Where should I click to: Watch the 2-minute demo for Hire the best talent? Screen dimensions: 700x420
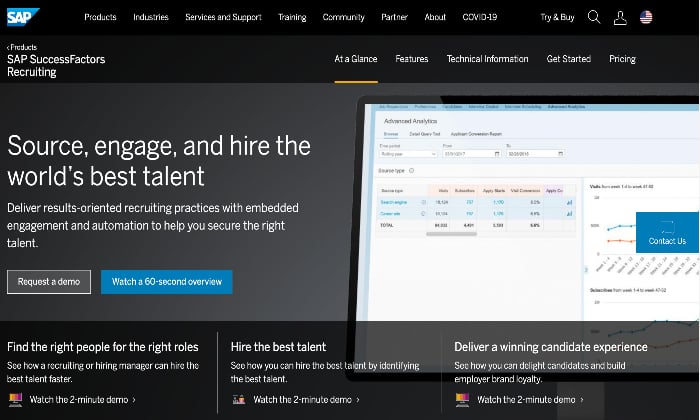pos(306,400)
